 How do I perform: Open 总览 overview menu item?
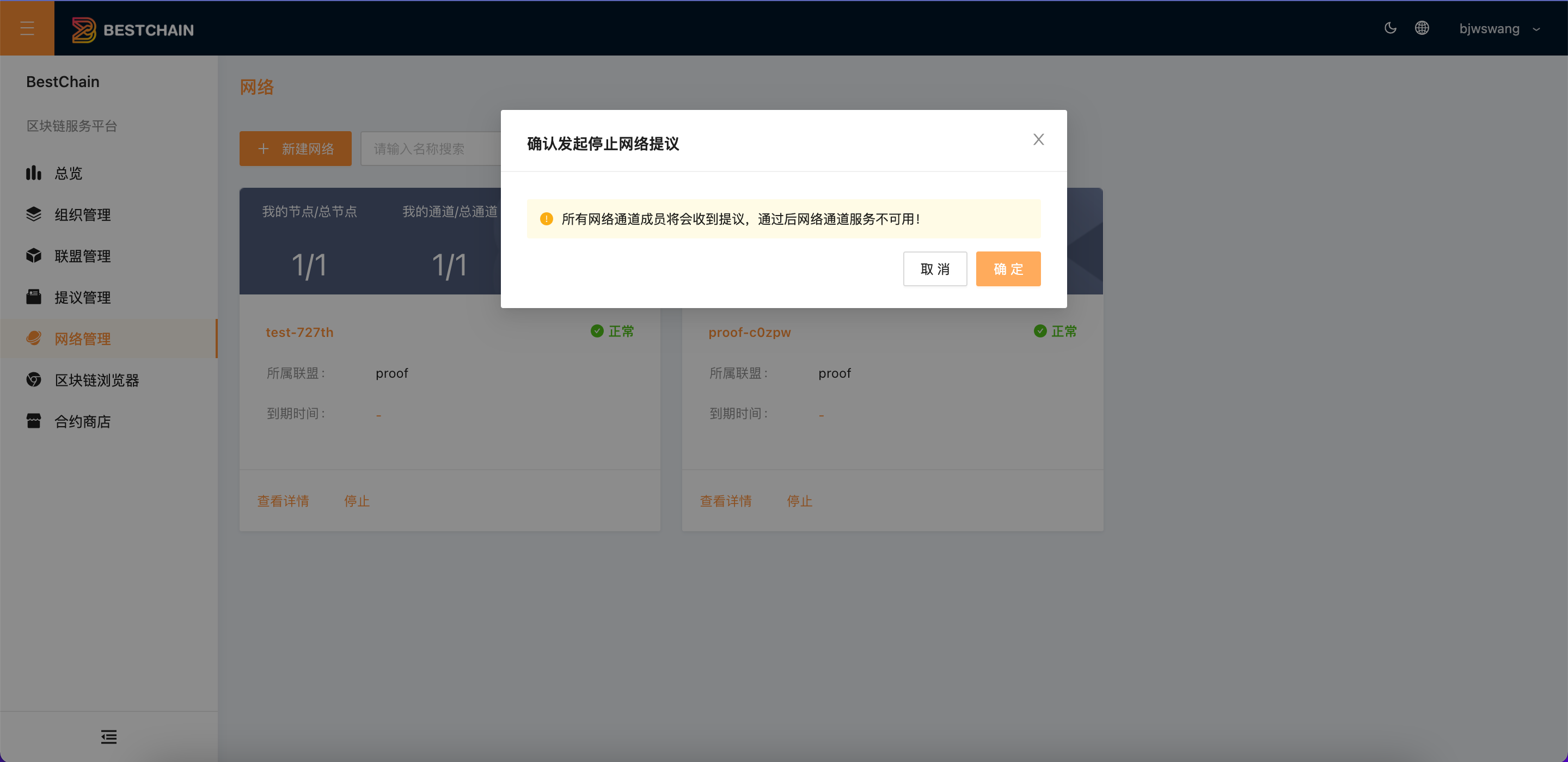pos(109,174)
